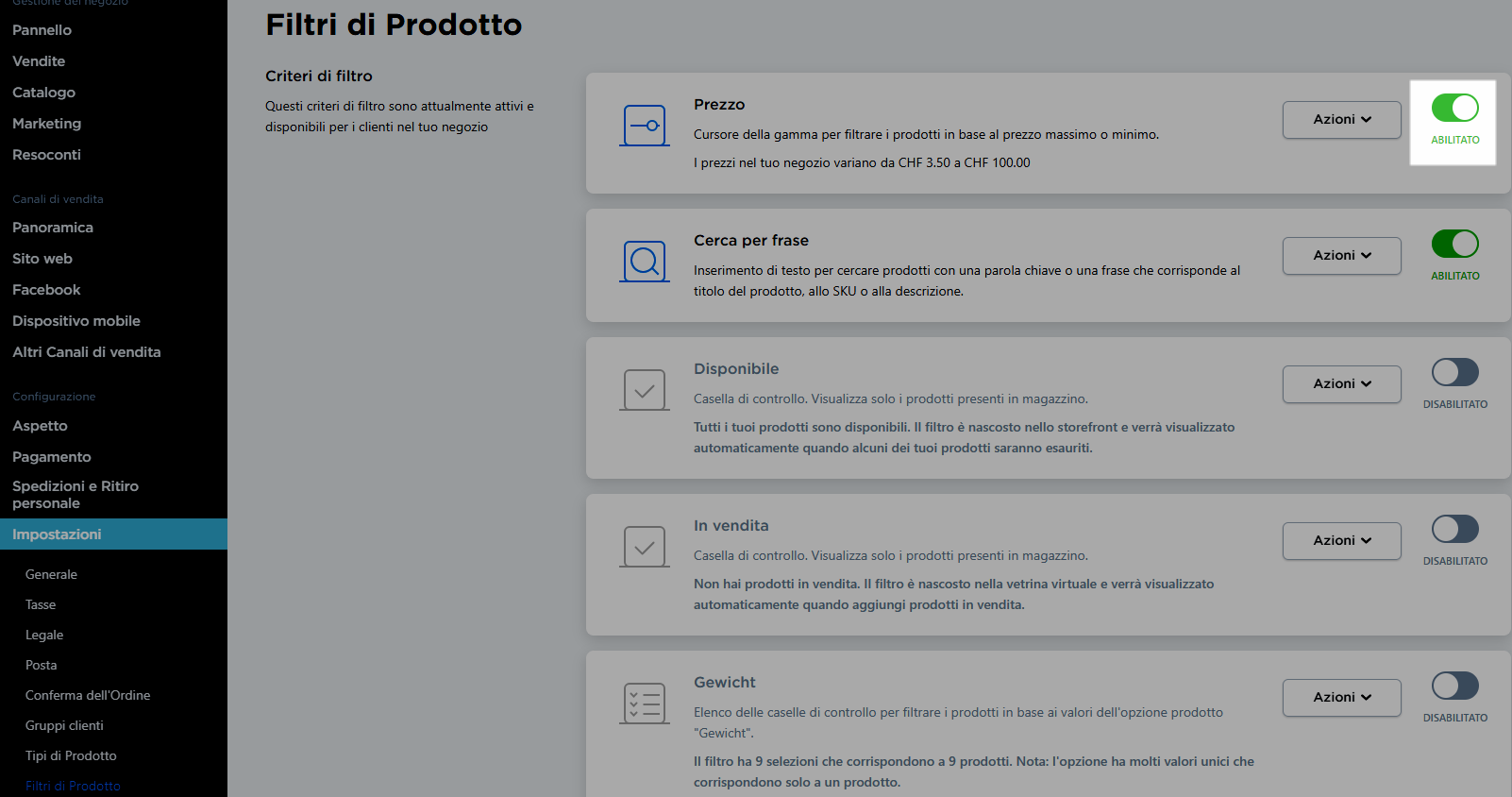Screen dimensions: 1512x797
Task: Switch on the Gewicht filter toggle
Action: 1454,686
